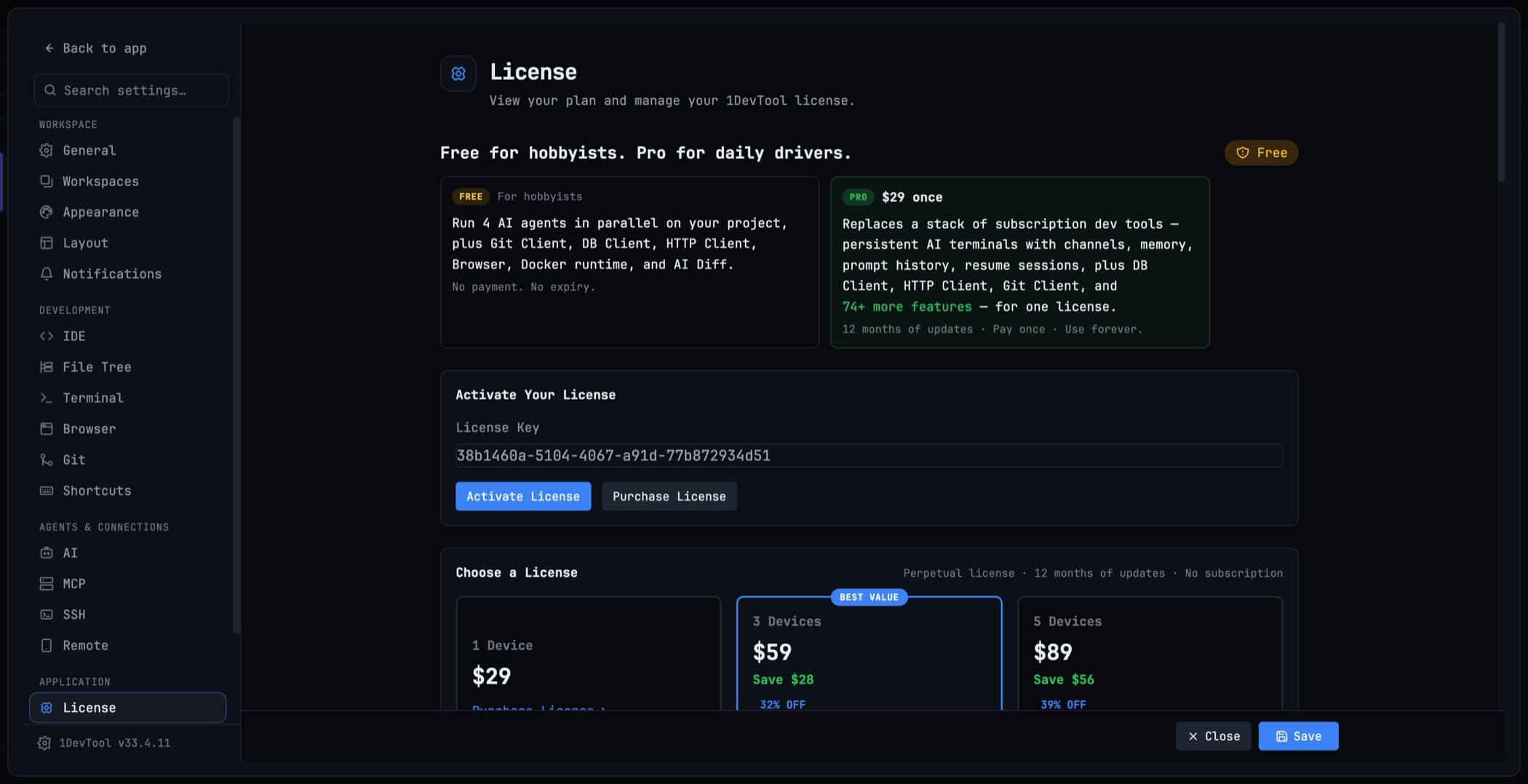Click the "Choose a License" heading

517,572
